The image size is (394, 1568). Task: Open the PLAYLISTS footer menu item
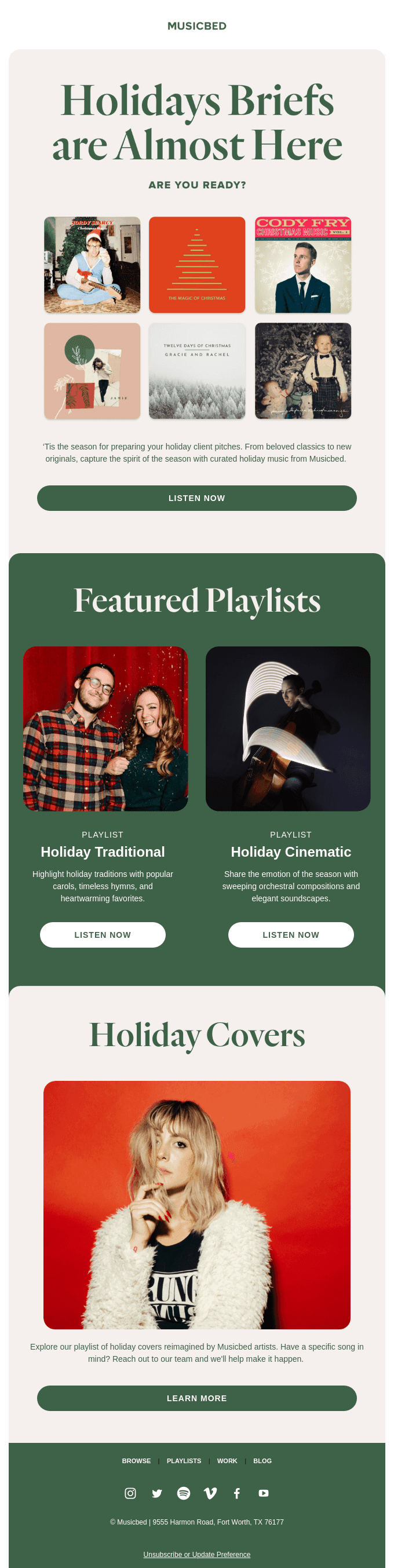(x=184, y=1461)
